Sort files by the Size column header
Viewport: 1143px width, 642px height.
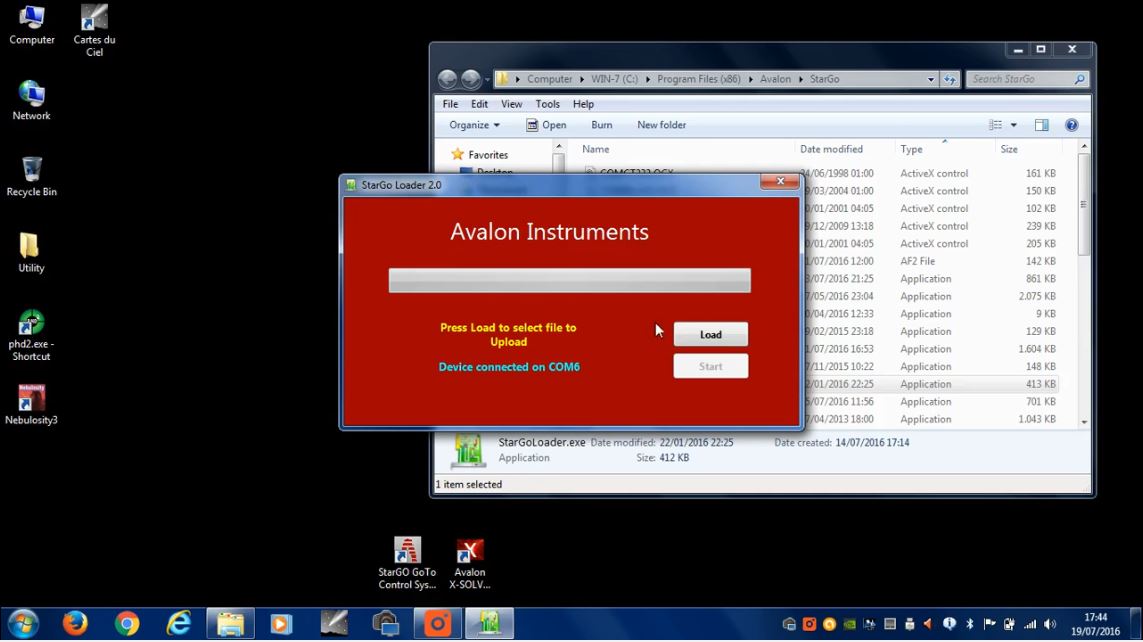click(1009, 149)
